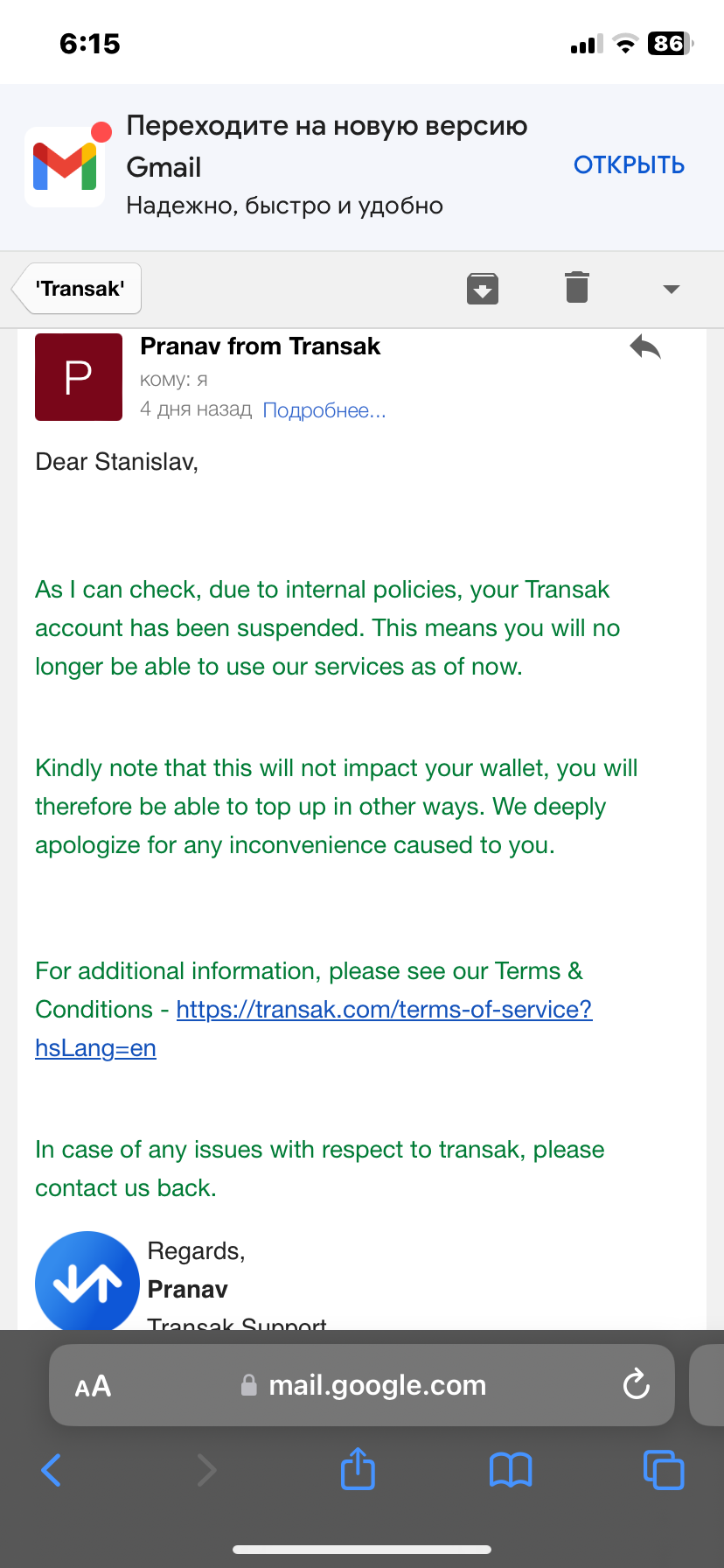Viewport: 724px width, 1568px height.
Task: Tap the sender avatar with letter P
Action: pyautogui.click(x=79, y=377)
